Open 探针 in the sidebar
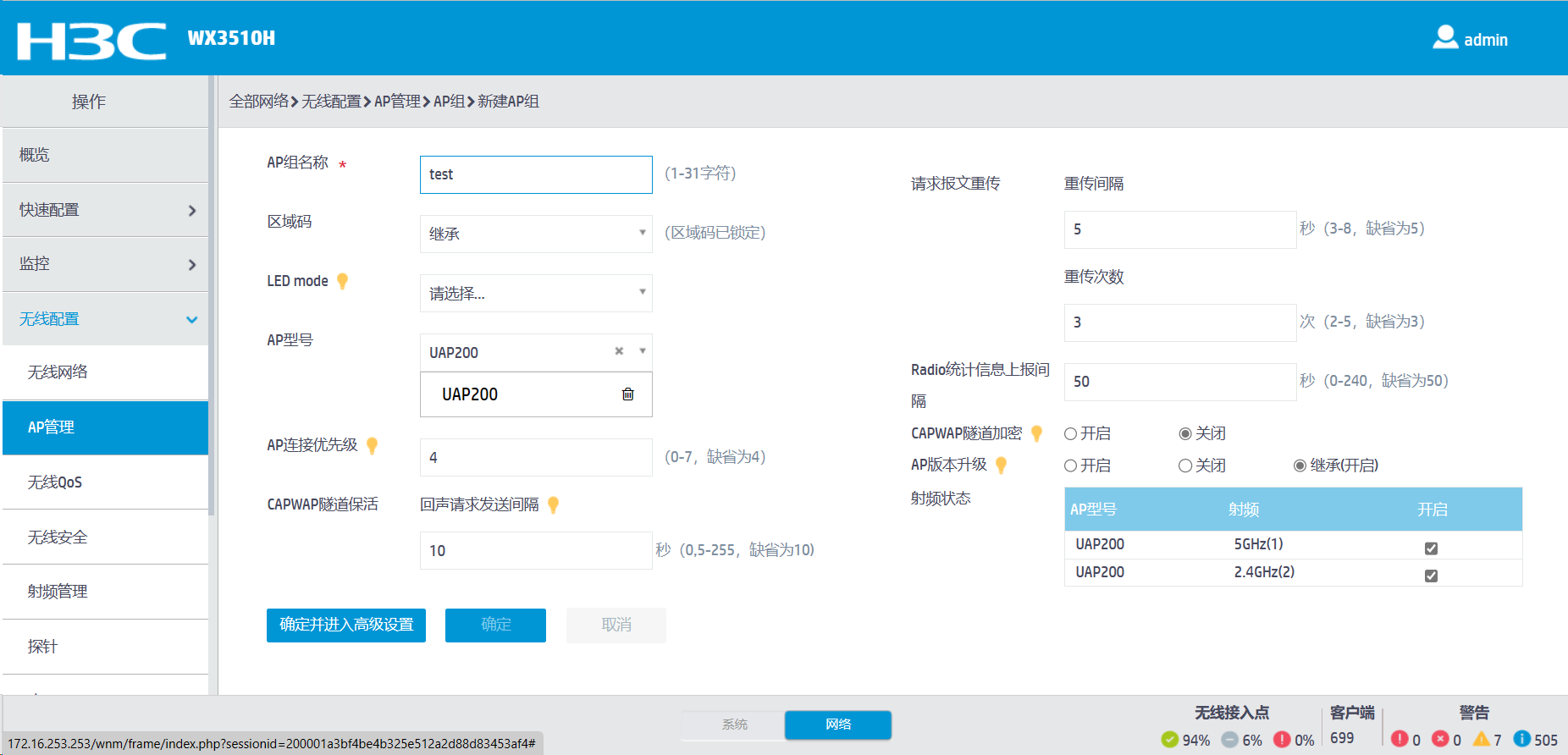The width and height of the screenshot is (1568, 755). click(105, 647)
